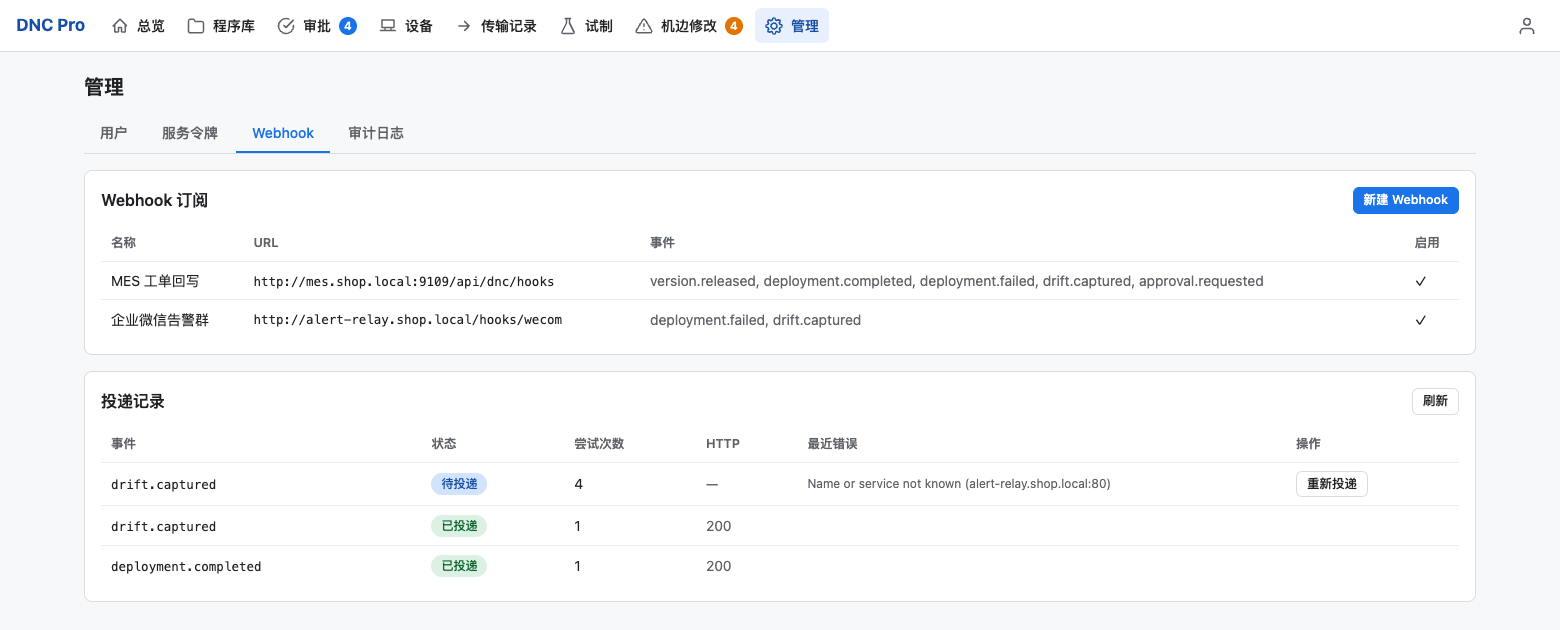Click the 管理 page title
This screenshot has width=1560, height=630.
tap(104, 87)
